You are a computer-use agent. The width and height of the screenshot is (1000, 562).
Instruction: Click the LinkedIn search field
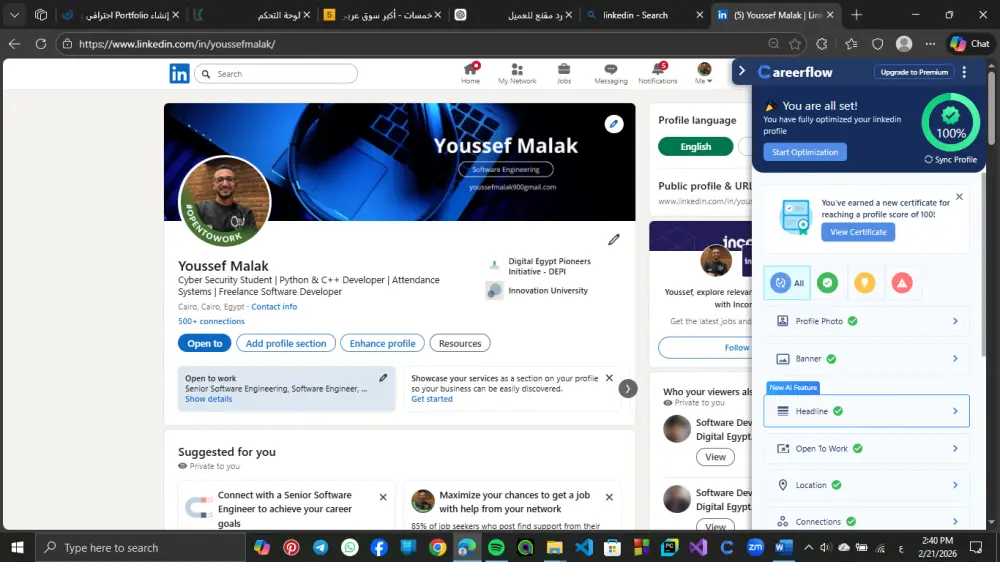pos(276,74)
